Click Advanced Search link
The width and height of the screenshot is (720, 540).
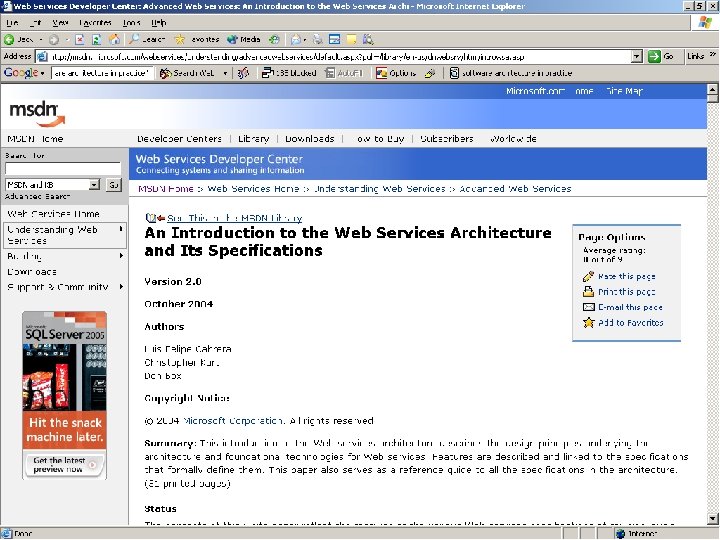pos(38,197)
